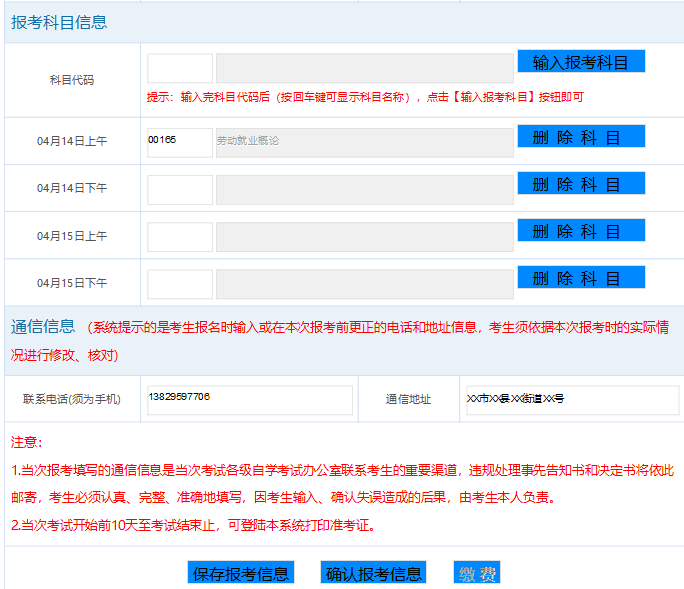Click the 确认报考信息 button

click(x=373, y=572)
